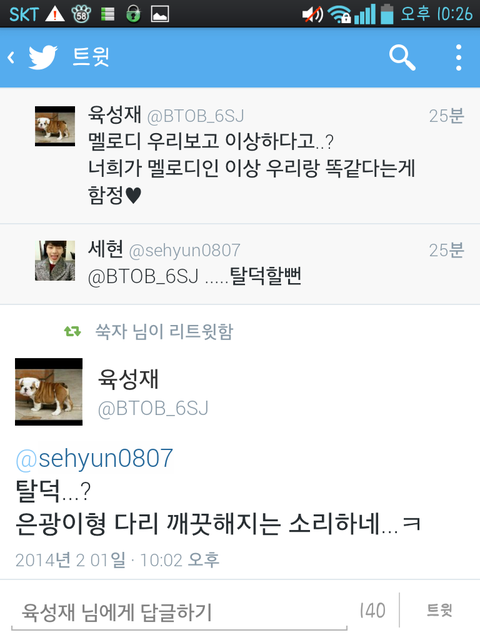480x640 pixels.
Task: Tap the Wi-Fi status icon
Action: 340,15
